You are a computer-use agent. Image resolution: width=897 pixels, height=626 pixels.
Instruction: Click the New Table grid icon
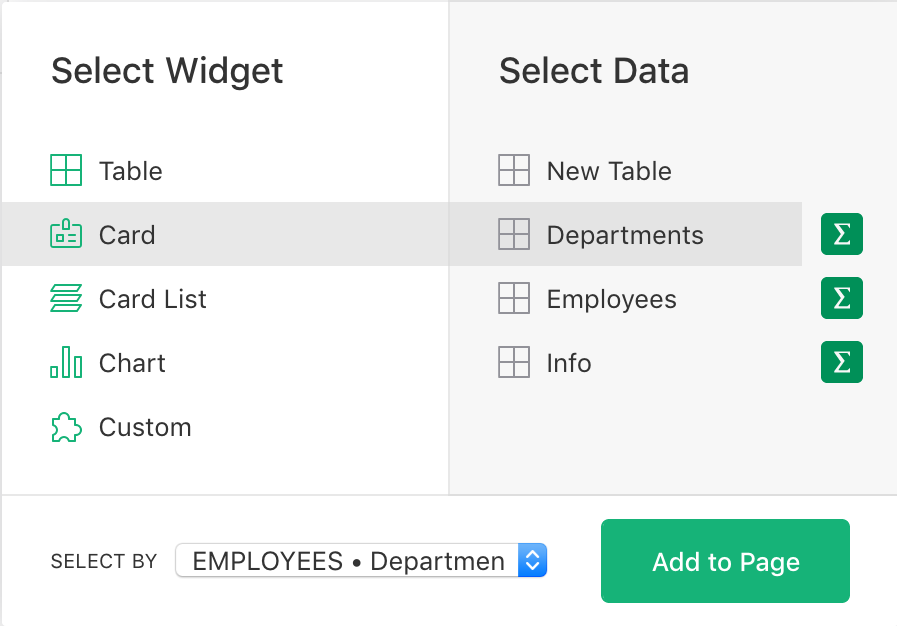click(x=514, y=171)
